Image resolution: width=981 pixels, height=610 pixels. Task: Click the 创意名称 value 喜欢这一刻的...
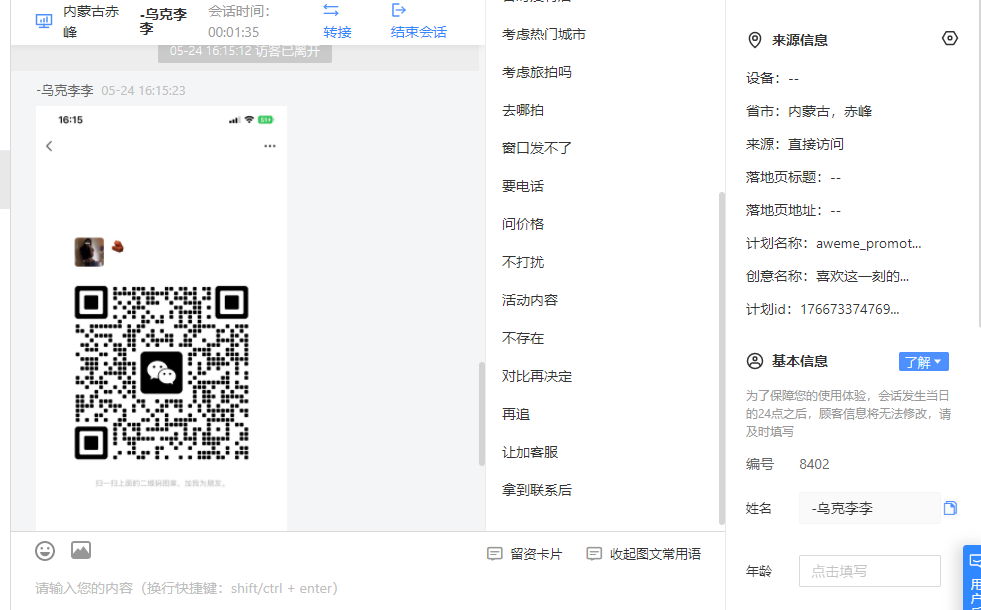[862, 276]
